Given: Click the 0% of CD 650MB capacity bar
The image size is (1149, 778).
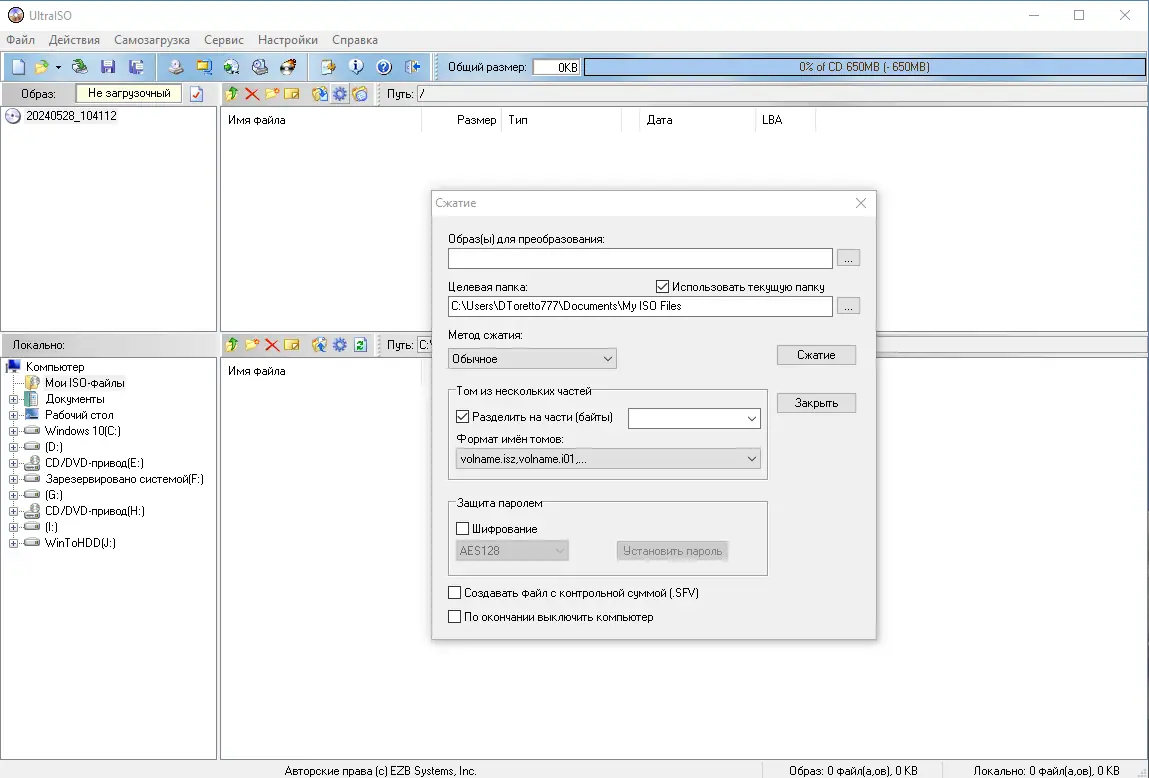Looking at the screenshot, I should click(864, 67).
